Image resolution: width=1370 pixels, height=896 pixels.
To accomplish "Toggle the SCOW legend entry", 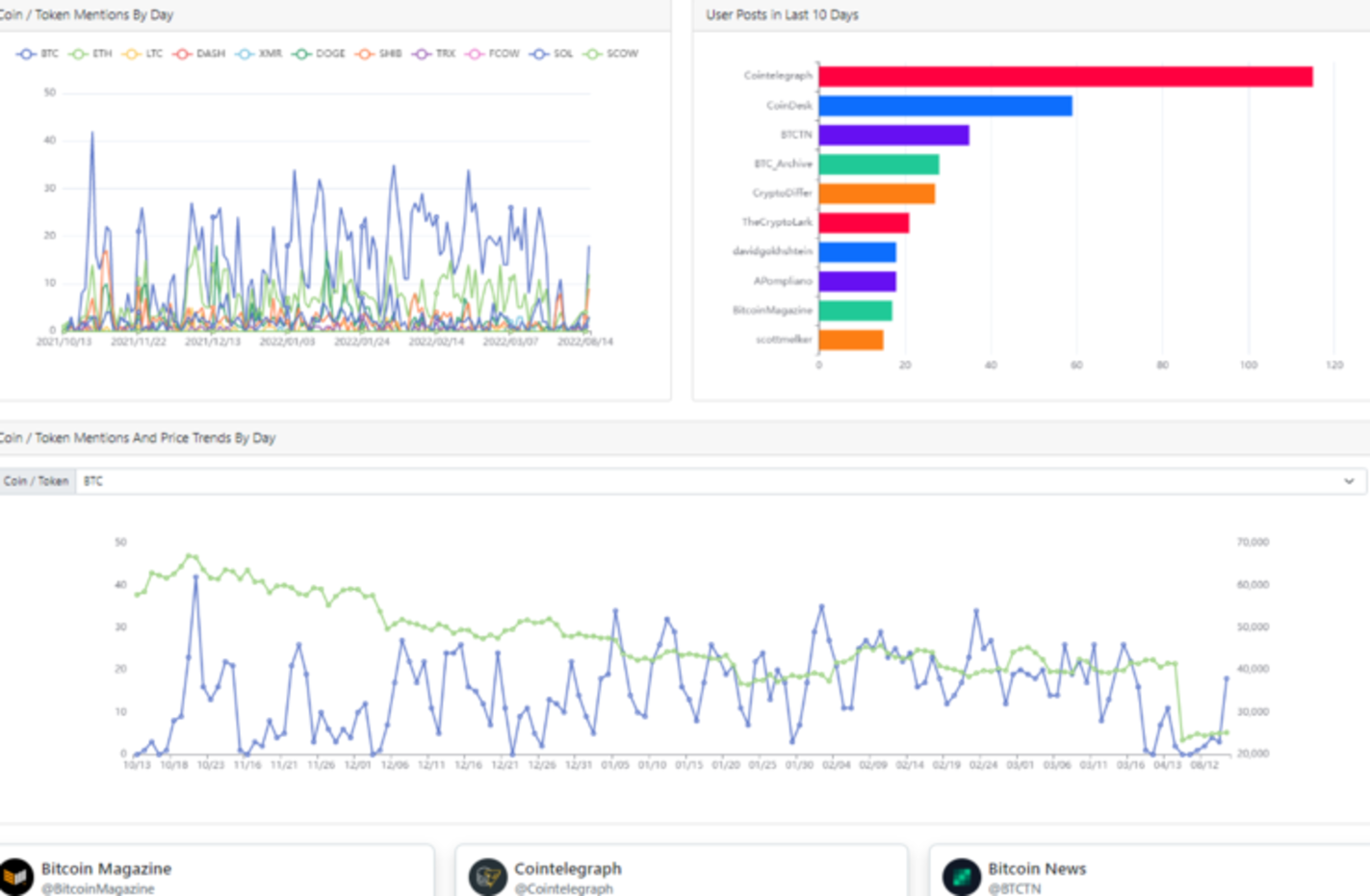I will coord(610,54).
